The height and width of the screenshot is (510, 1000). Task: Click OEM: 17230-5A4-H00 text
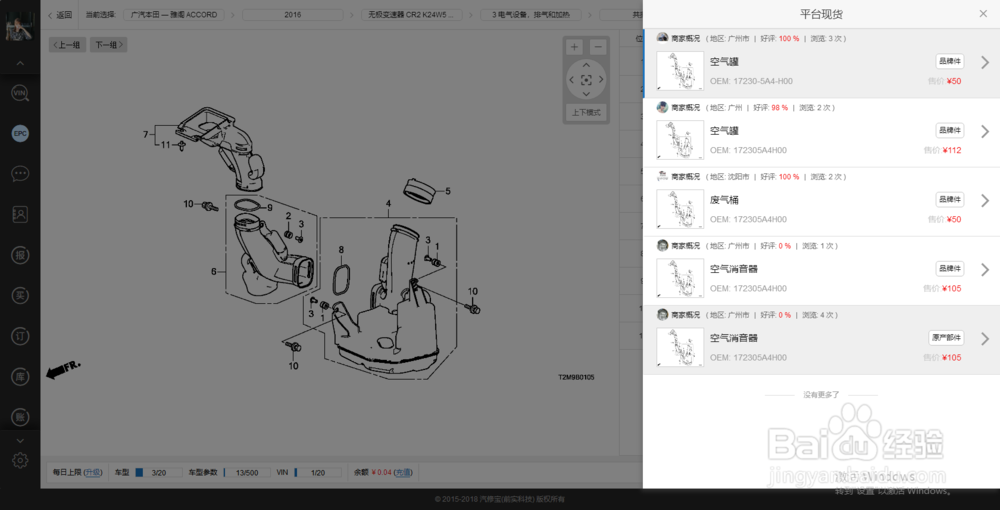tap(751, 82)
